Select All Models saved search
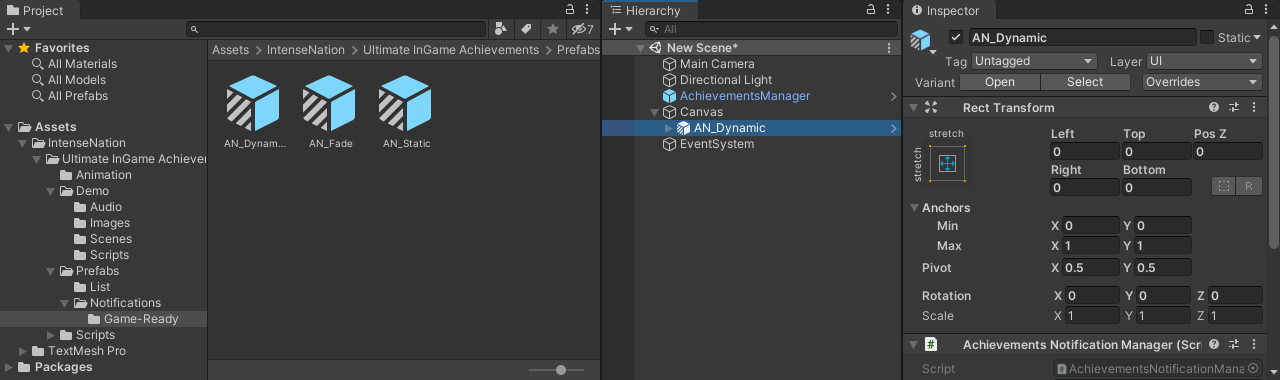1280x380 pixels. [77, 80]
